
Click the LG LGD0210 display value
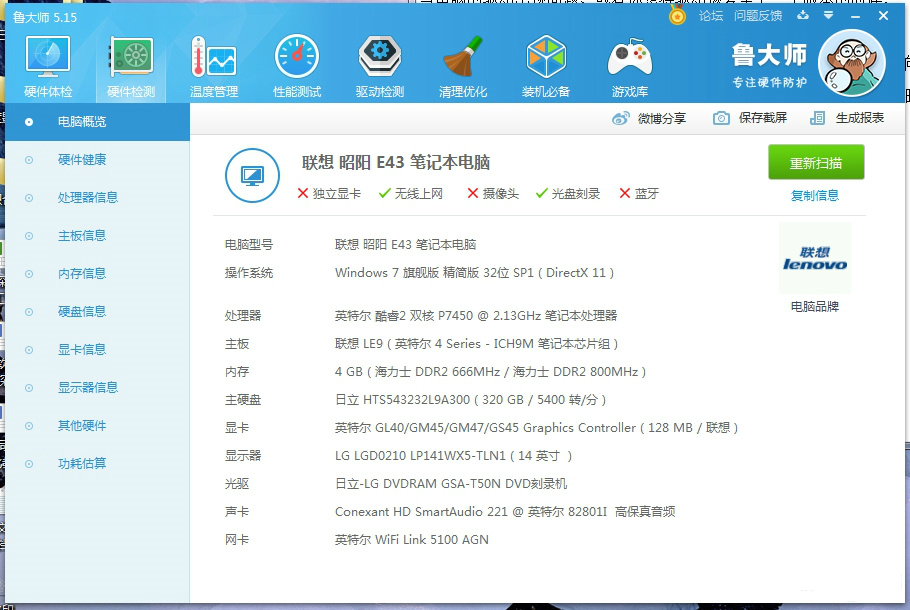(x=453, y=456)
